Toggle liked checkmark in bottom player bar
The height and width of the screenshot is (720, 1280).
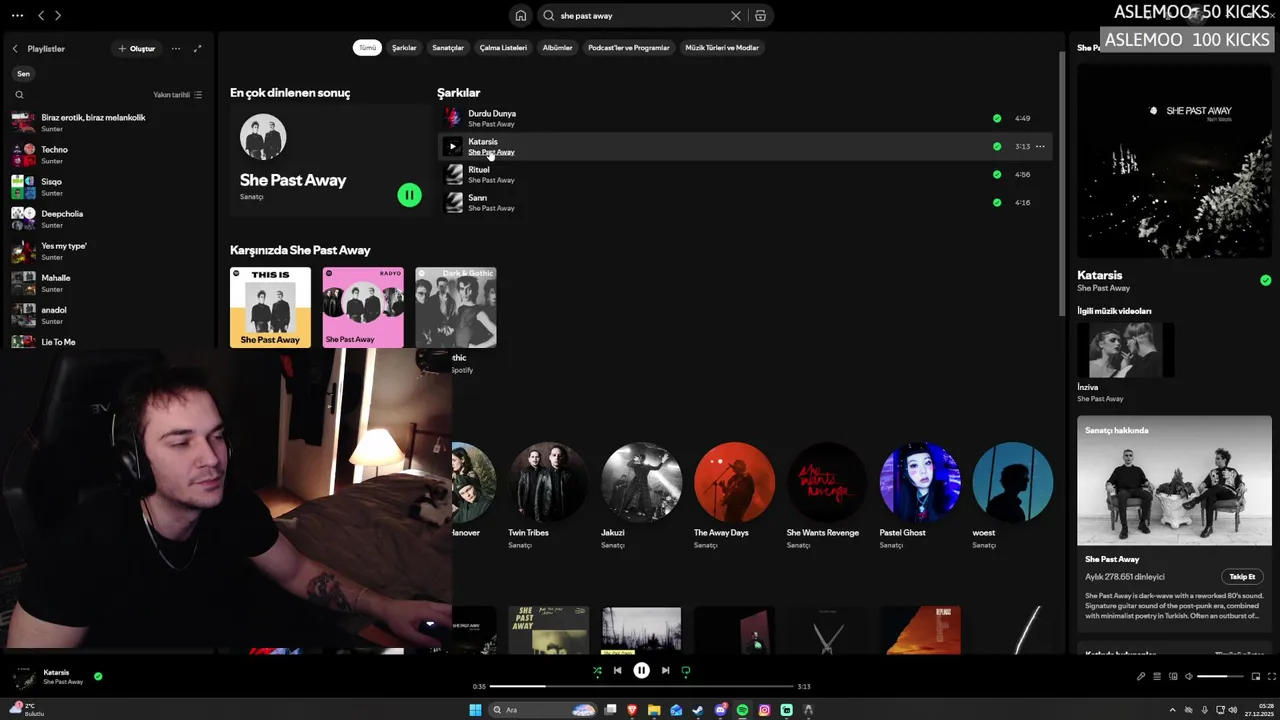tap(98, 676)
